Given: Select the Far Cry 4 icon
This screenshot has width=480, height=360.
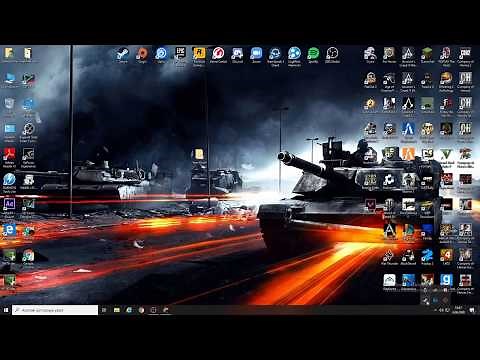Looking at the screenshot, I should 446,255.
